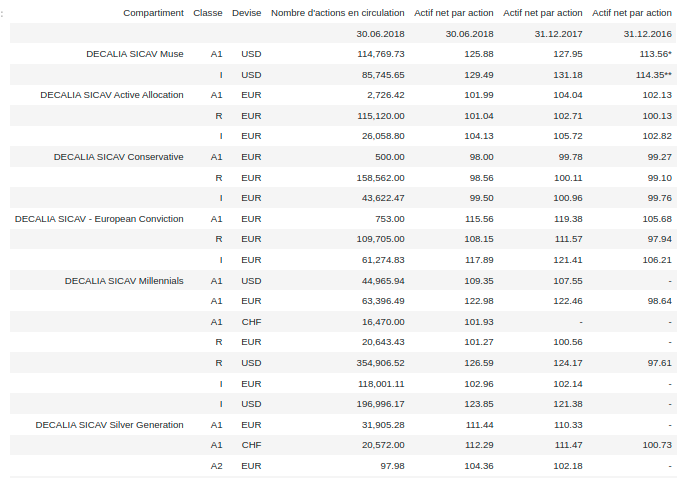Click the value 97.94
The width and height of the screenshot is (688, 478).
pyautogui.click(x=659, y=239)
